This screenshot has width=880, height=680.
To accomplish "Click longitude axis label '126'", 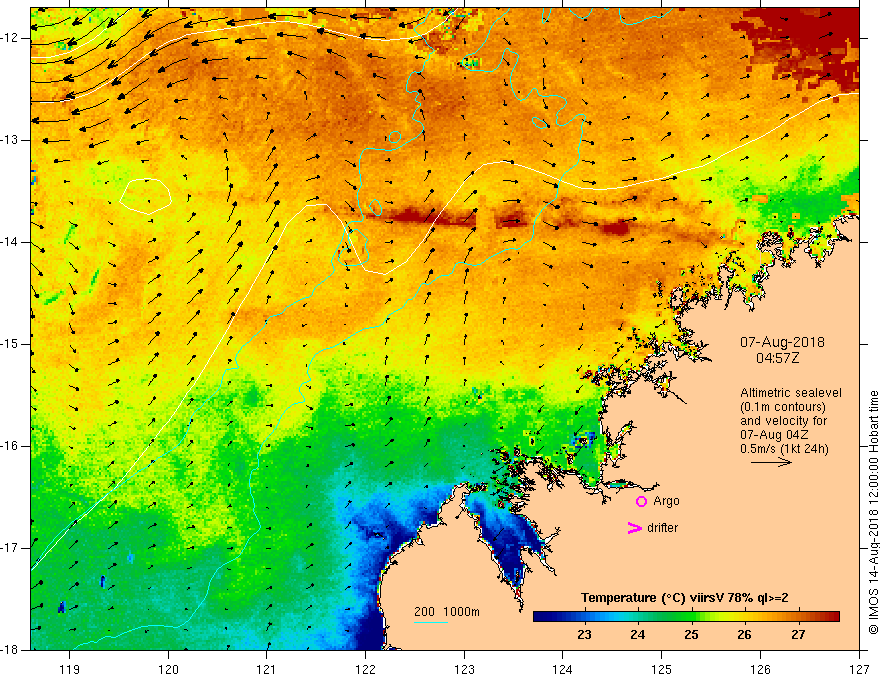I will (760, 669).
